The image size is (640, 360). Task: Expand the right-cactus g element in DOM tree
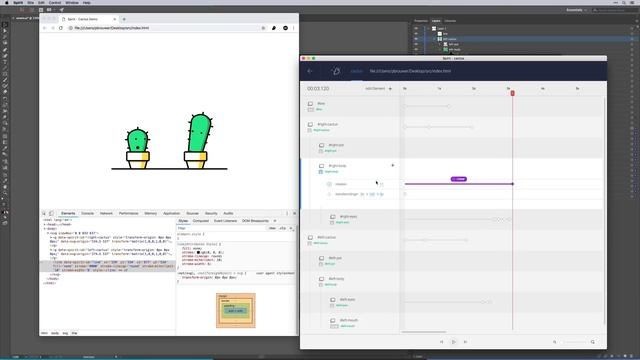51,237
